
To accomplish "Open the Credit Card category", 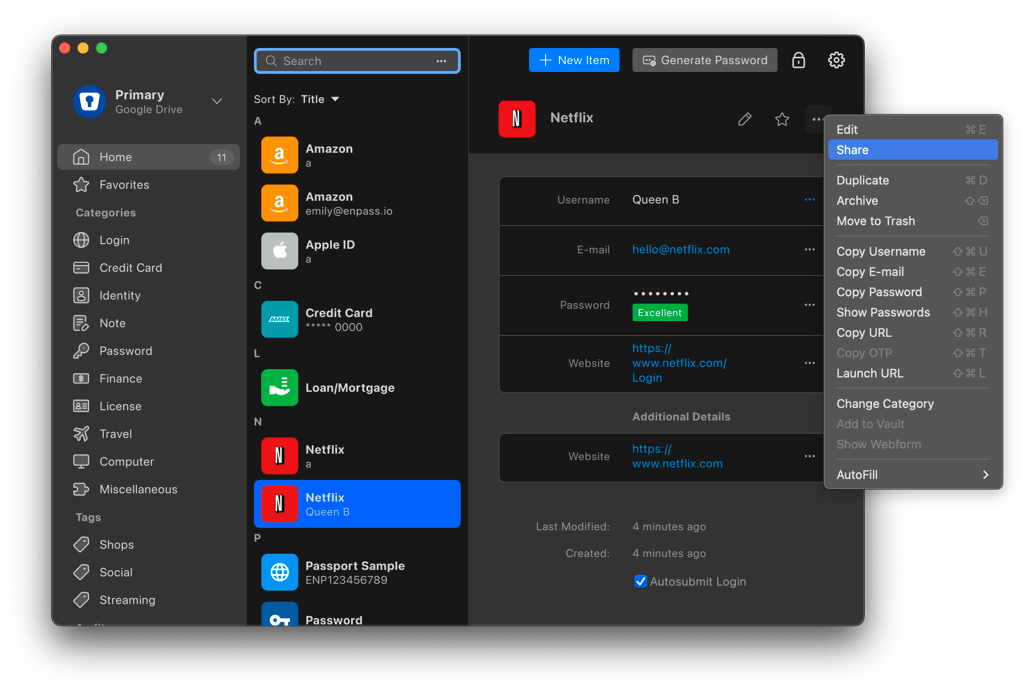I will coord(149,268).
